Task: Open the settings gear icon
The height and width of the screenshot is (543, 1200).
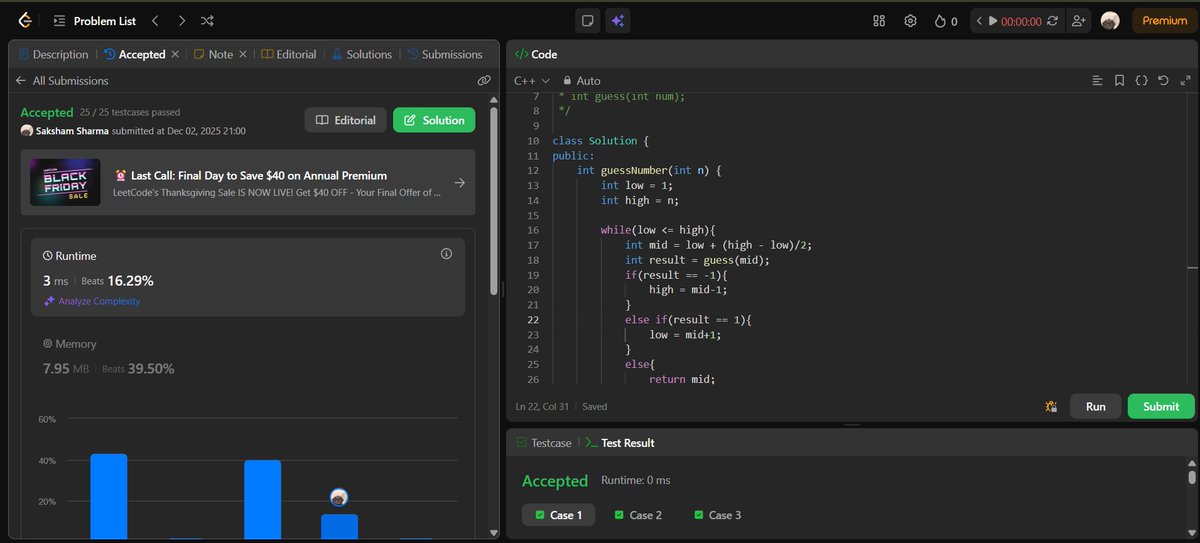Action: click(x=910, y=21)
